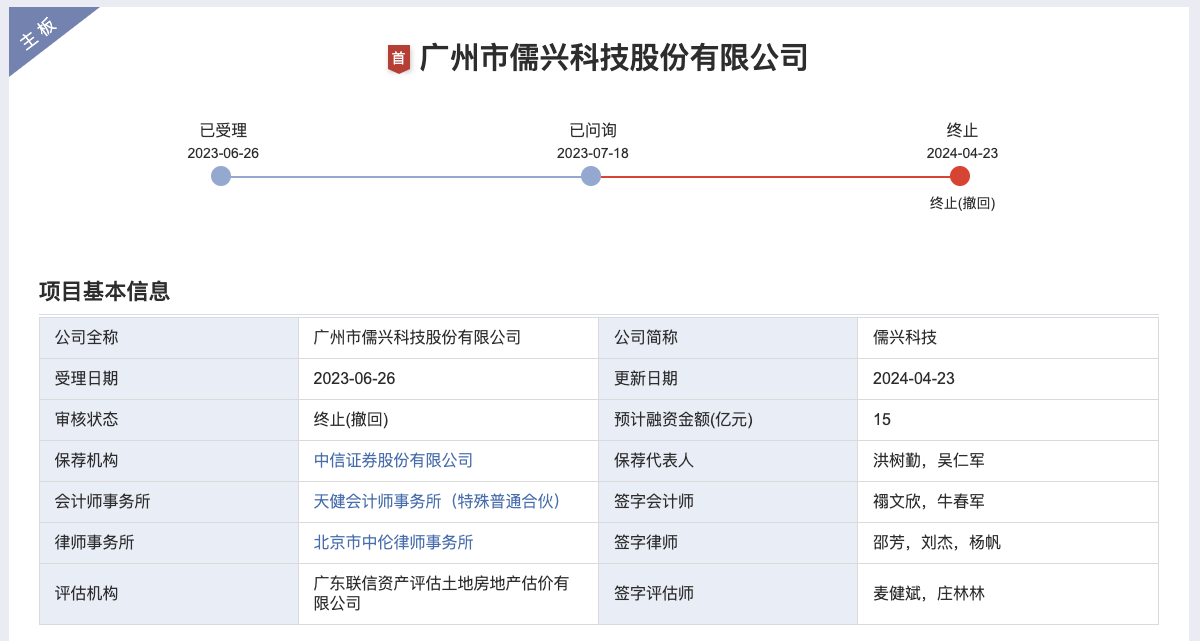1200x641 pixels.
Task: Click the 公司简称 header cell
Action: 728,338
